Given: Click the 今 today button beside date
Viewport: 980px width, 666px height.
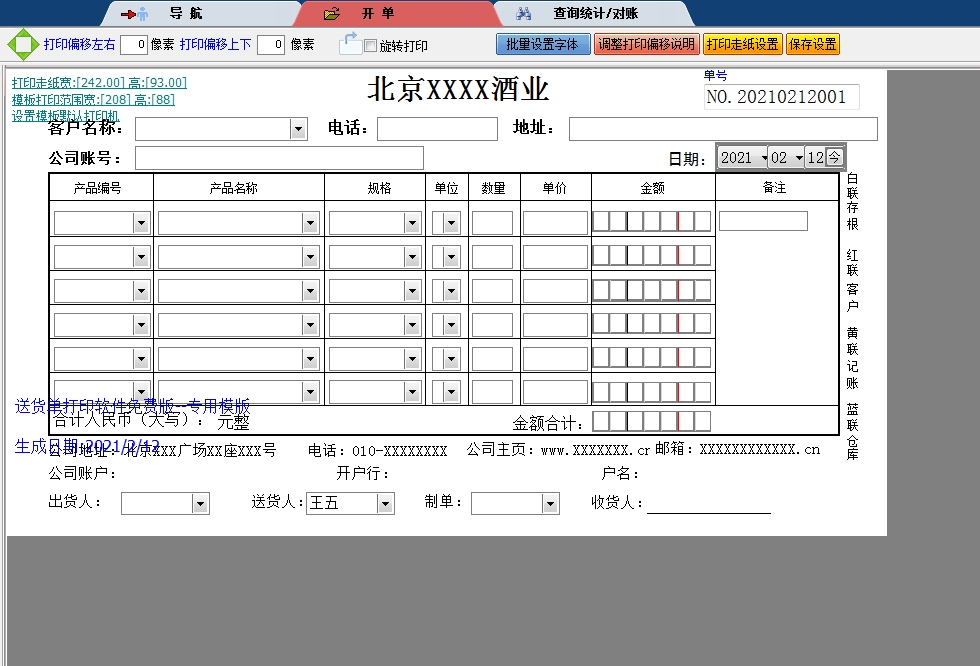Looking at the screenshot, I should point(834,157).
